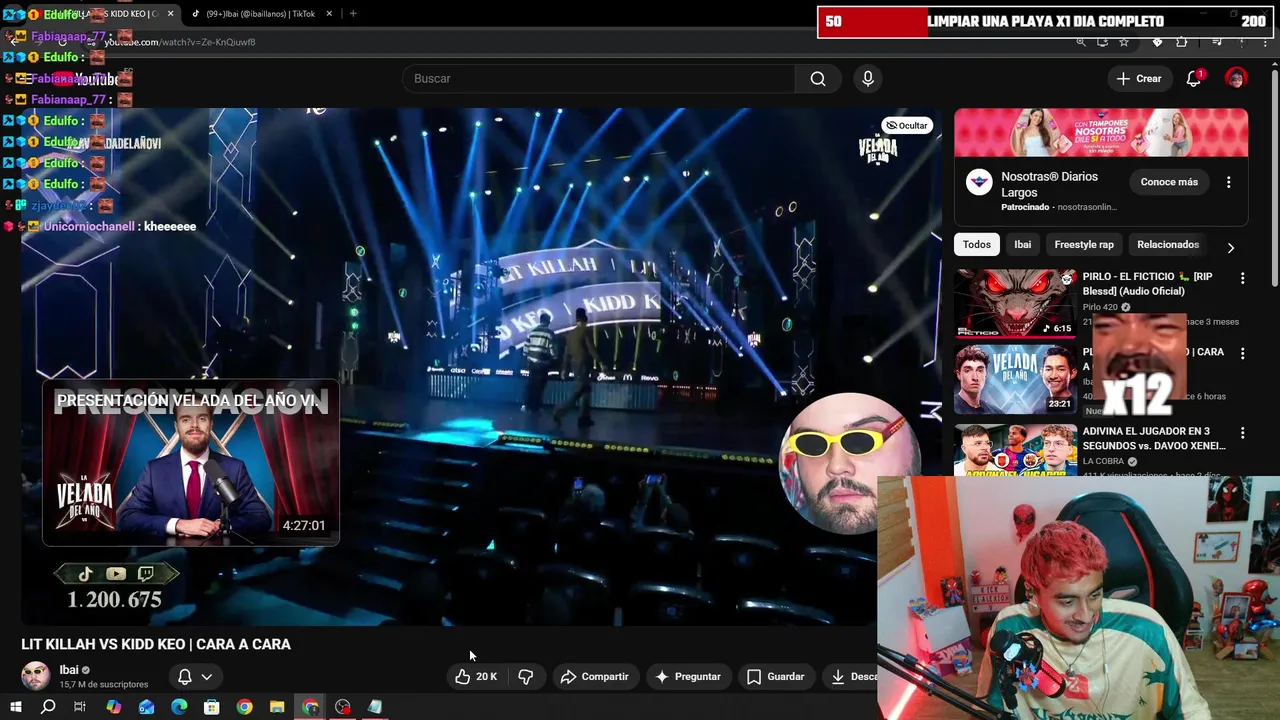
Task: Focus the Buscar search field
Action: coord(598,79)
